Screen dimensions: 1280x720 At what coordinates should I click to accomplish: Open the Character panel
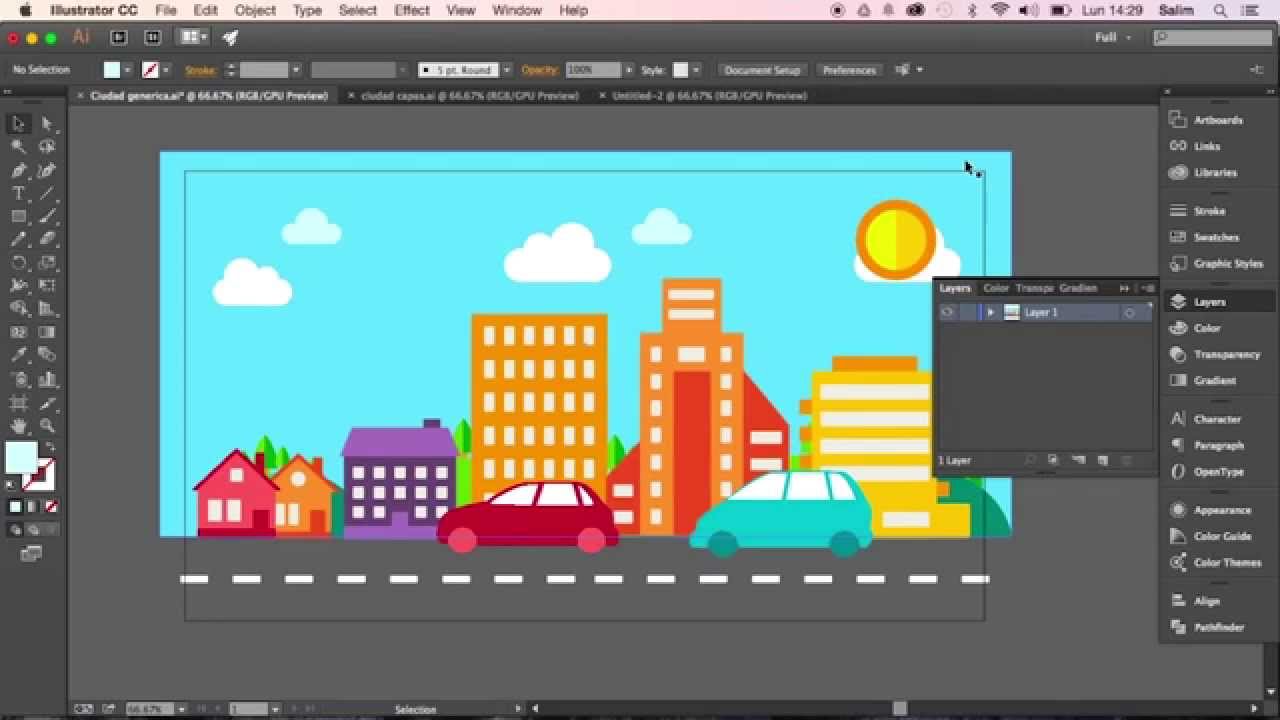point(1206,419)
